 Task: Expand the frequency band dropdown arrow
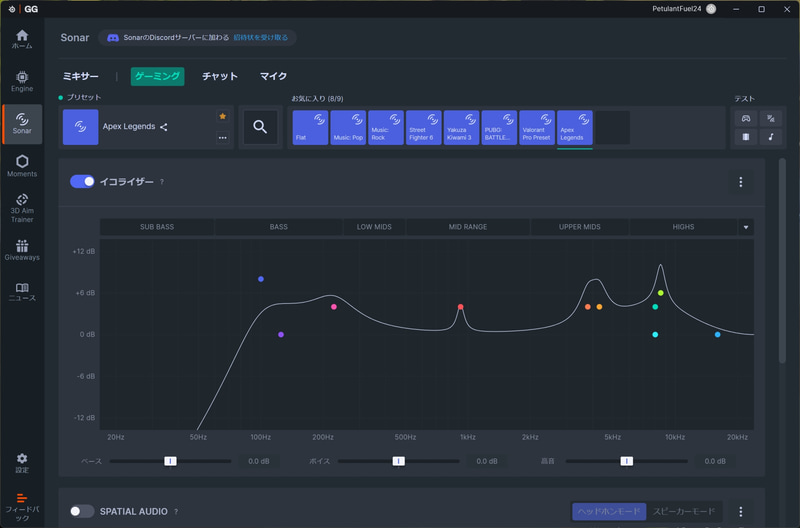[746, 227]
